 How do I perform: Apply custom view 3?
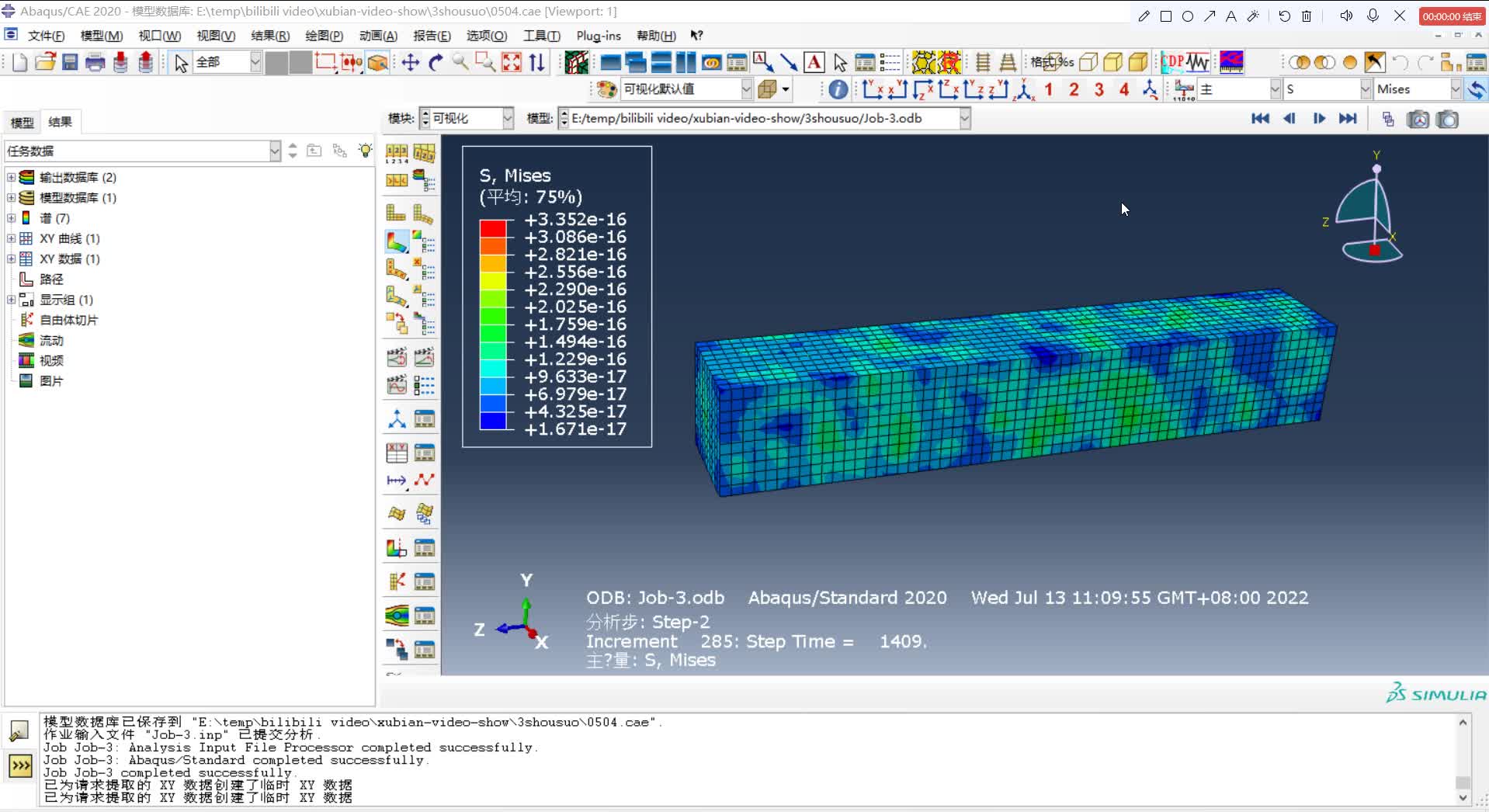1099,89
